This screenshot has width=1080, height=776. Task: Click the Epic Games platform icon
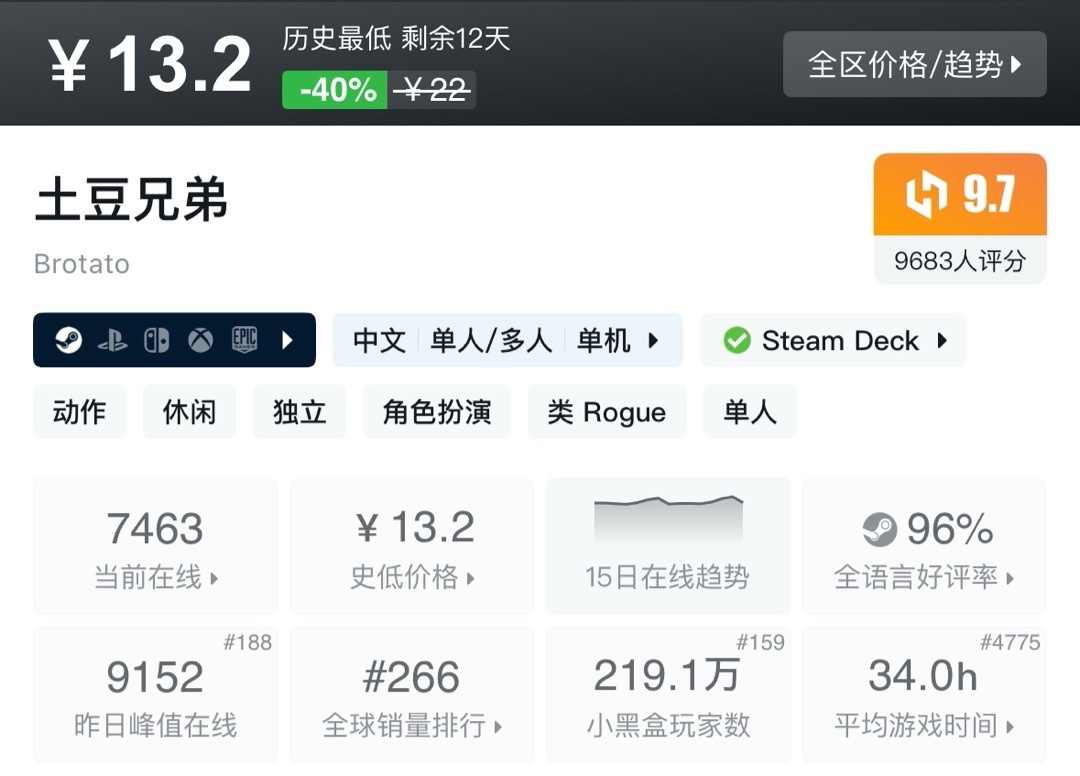[245, 341]
